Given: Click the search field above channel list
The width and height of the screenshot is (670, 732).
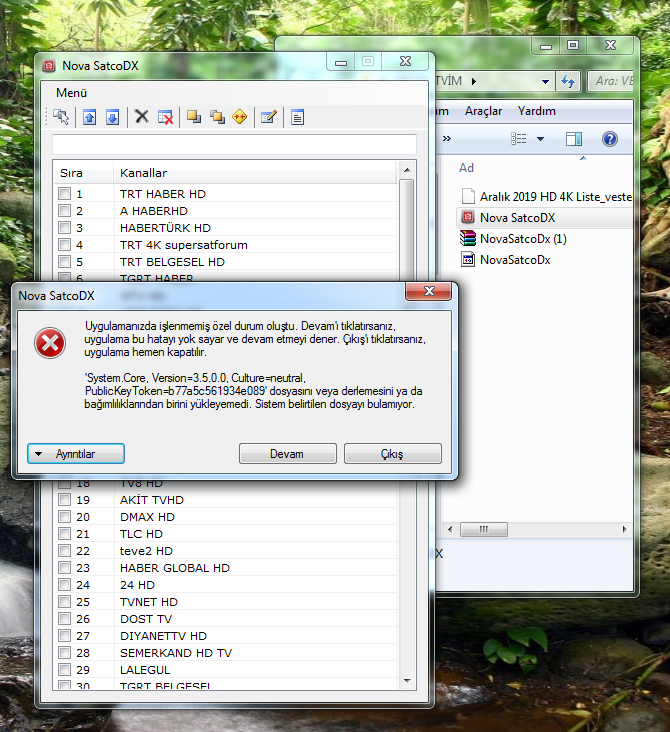Looking at the screenshot, I should pyautogui.click(x=234, y=145).
